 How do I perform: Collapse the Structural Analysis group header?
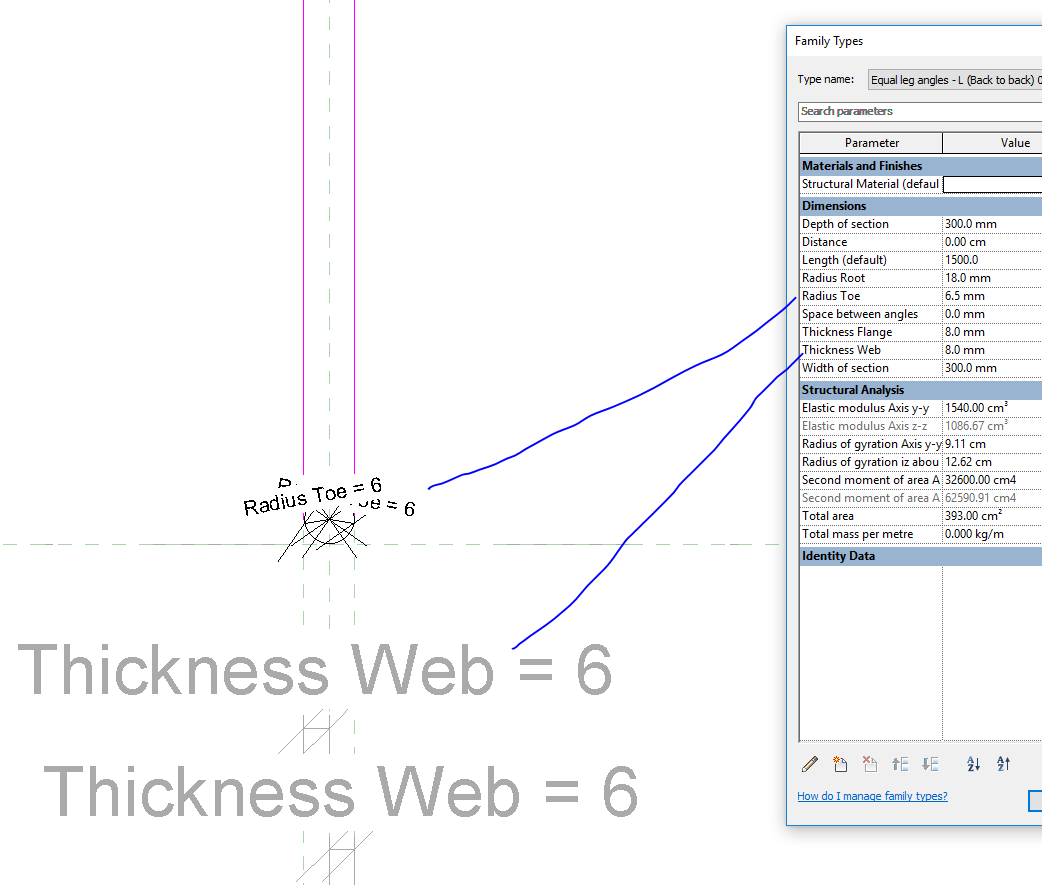tap(920, 390)
